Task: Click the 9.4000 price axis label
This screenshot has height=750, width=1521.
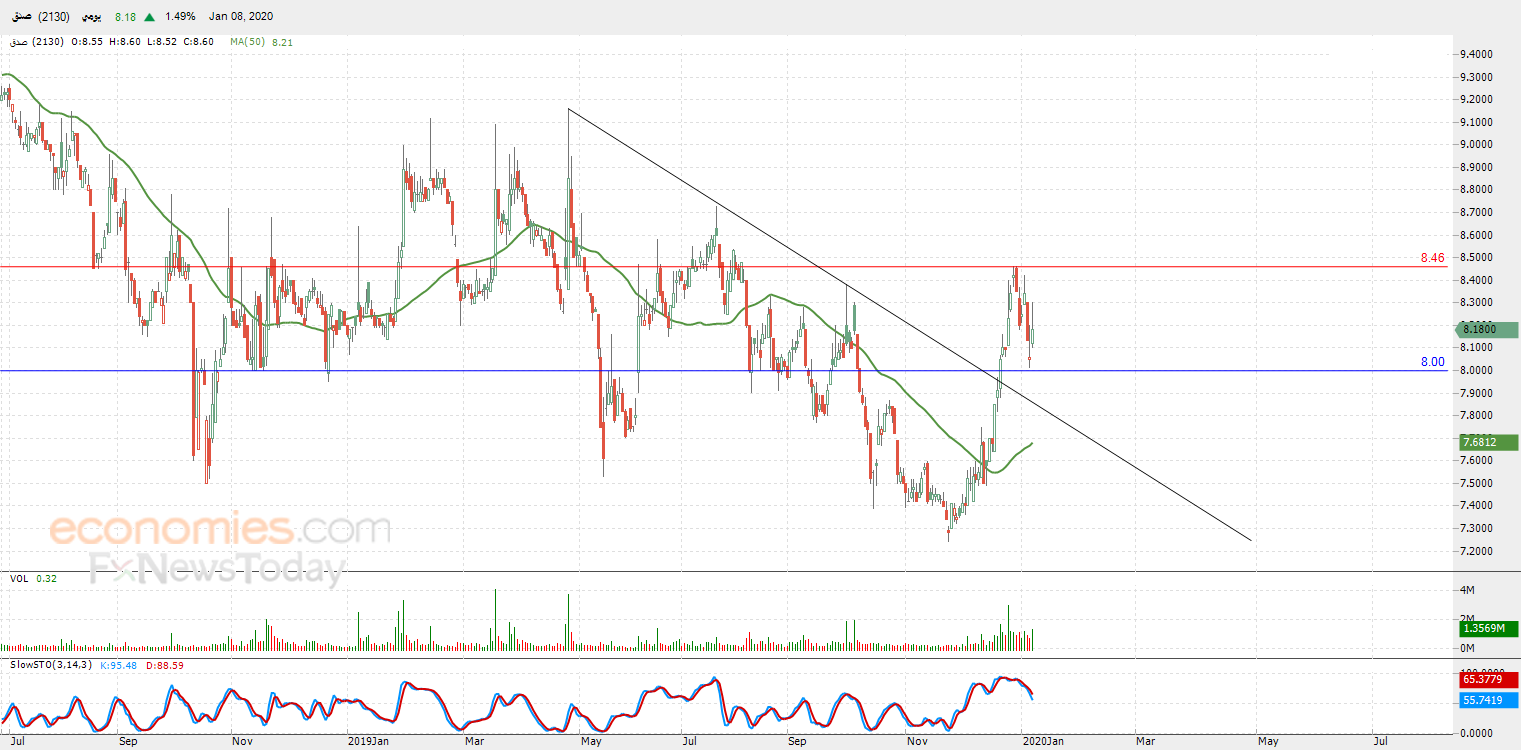Action: point(1478,54)
